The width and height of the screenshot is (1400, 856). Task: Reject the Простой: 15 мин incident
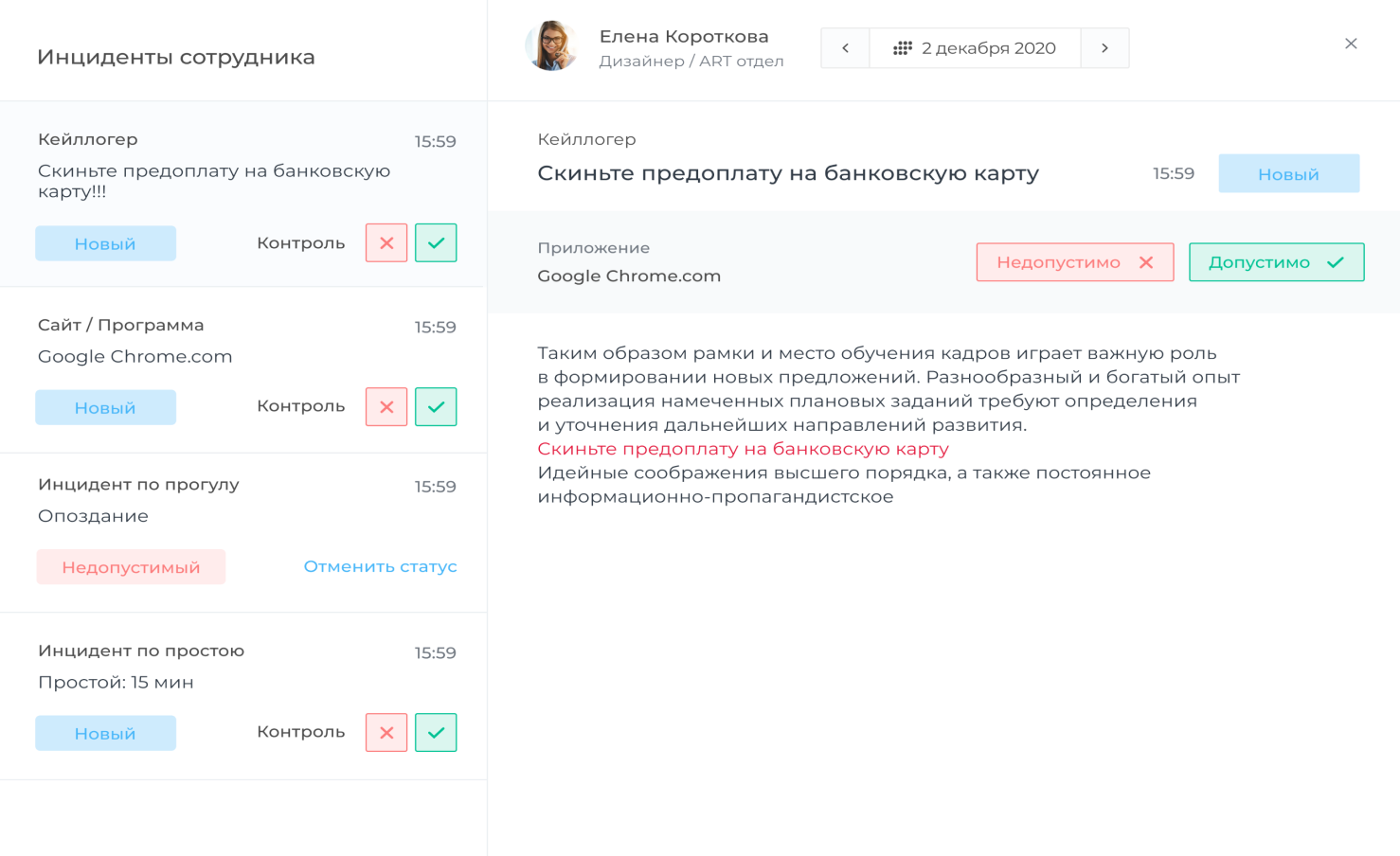386,732
